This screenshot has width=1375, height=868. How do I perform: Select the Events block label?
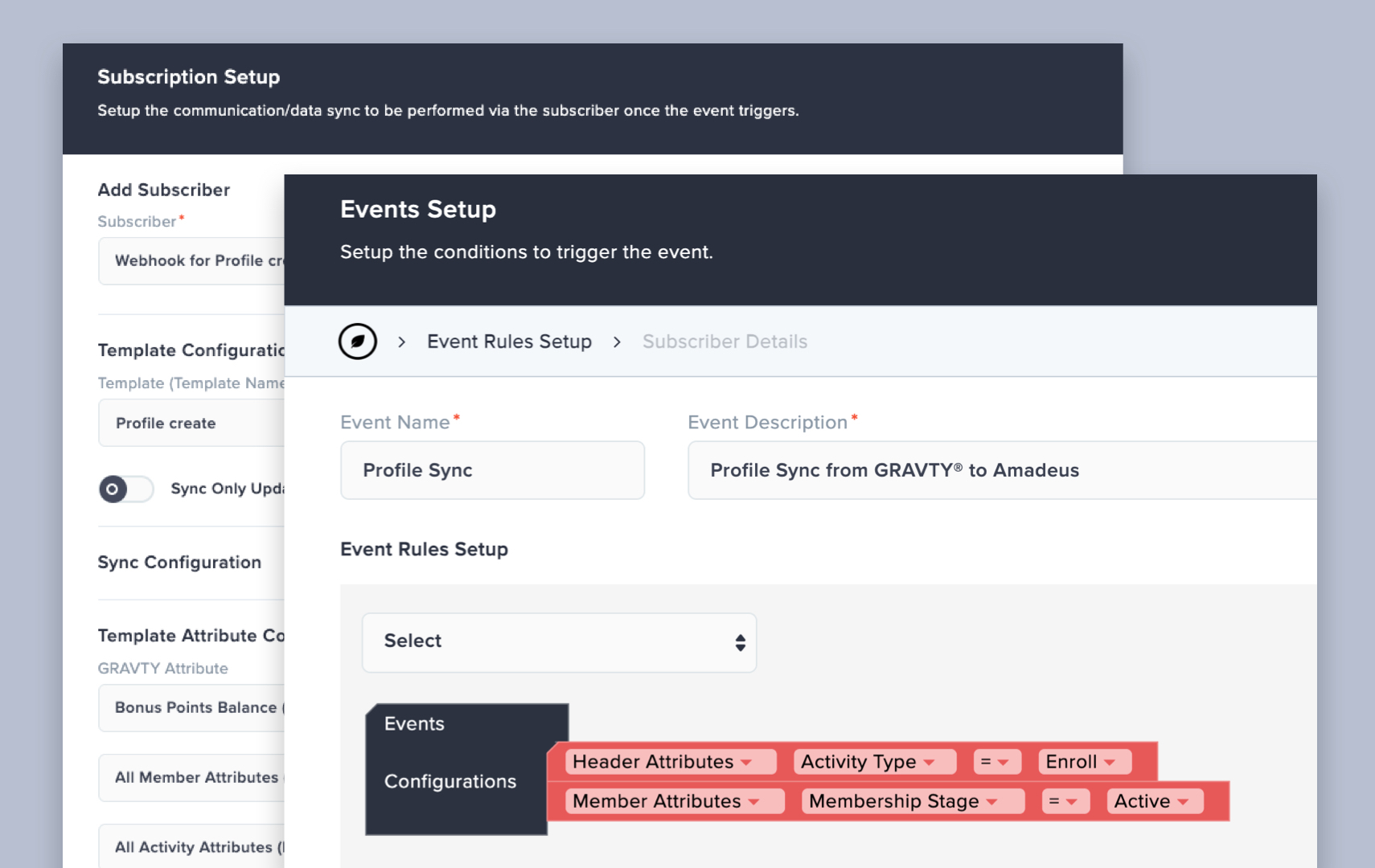coord(414,723)
